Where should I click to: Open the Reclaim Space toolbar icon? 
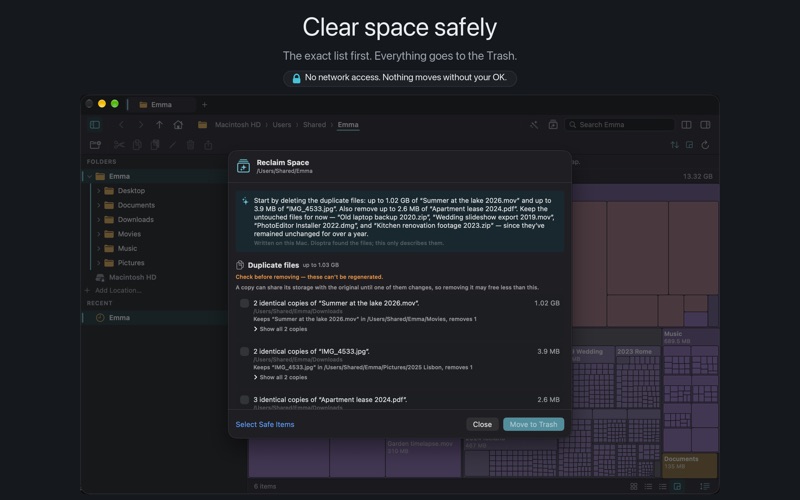(553, 124)
